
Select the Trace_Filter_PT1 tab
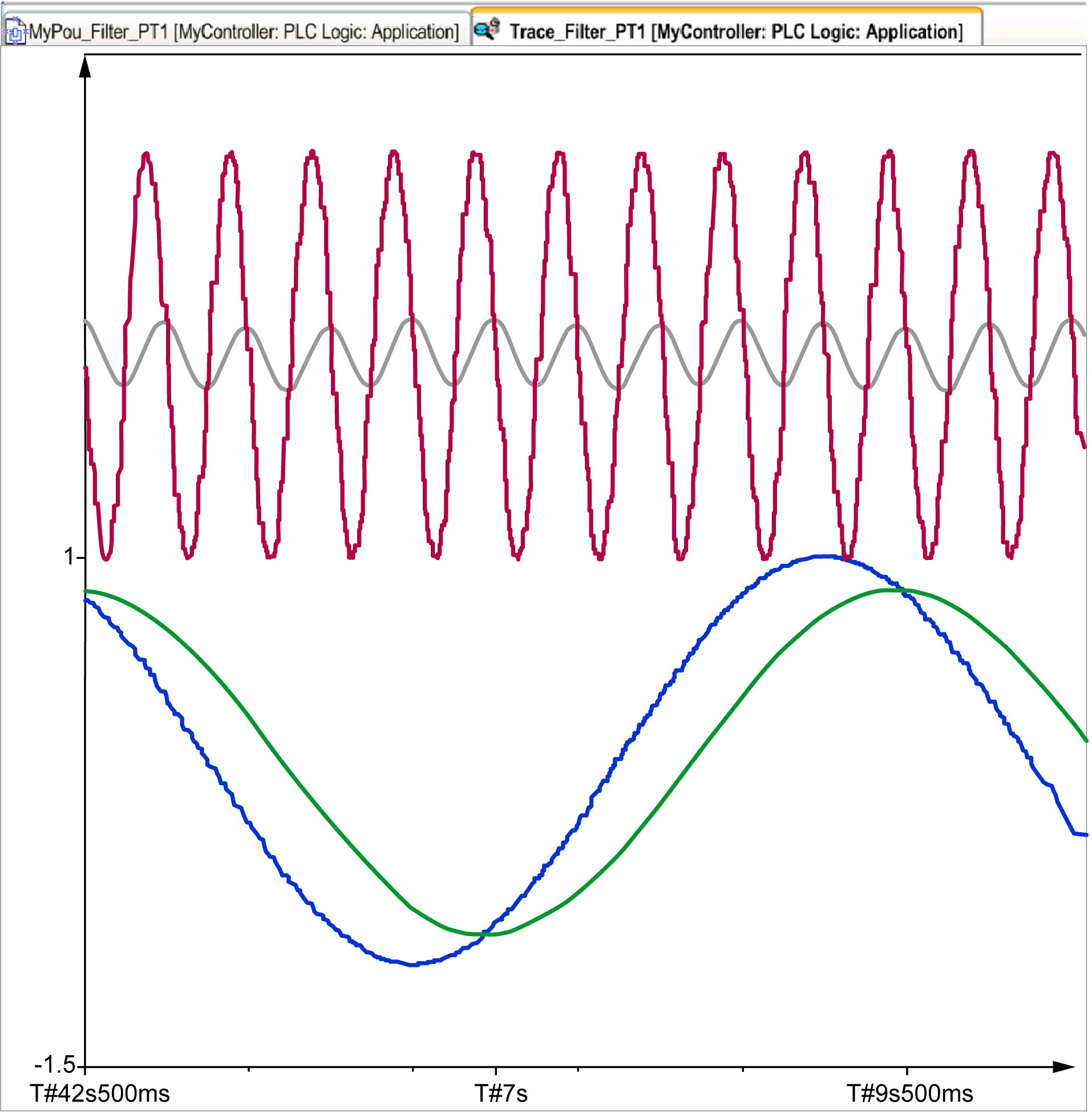click(x=735, y=32)
